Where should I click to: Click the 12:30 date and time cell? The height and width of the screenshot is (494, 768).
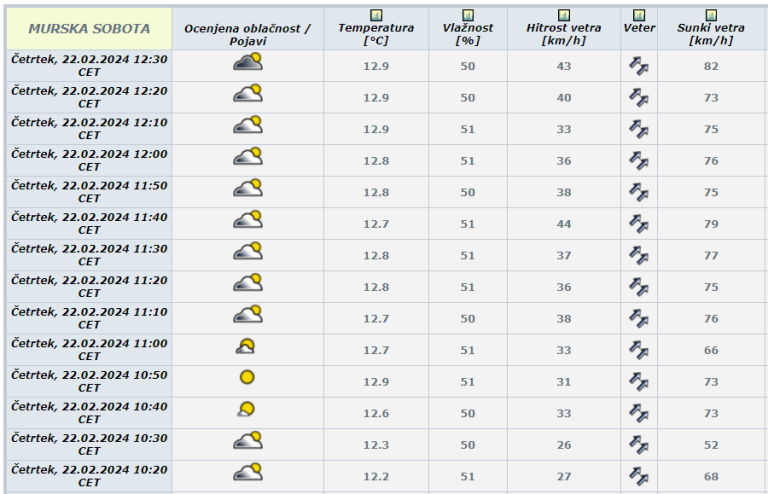(89, 66)
